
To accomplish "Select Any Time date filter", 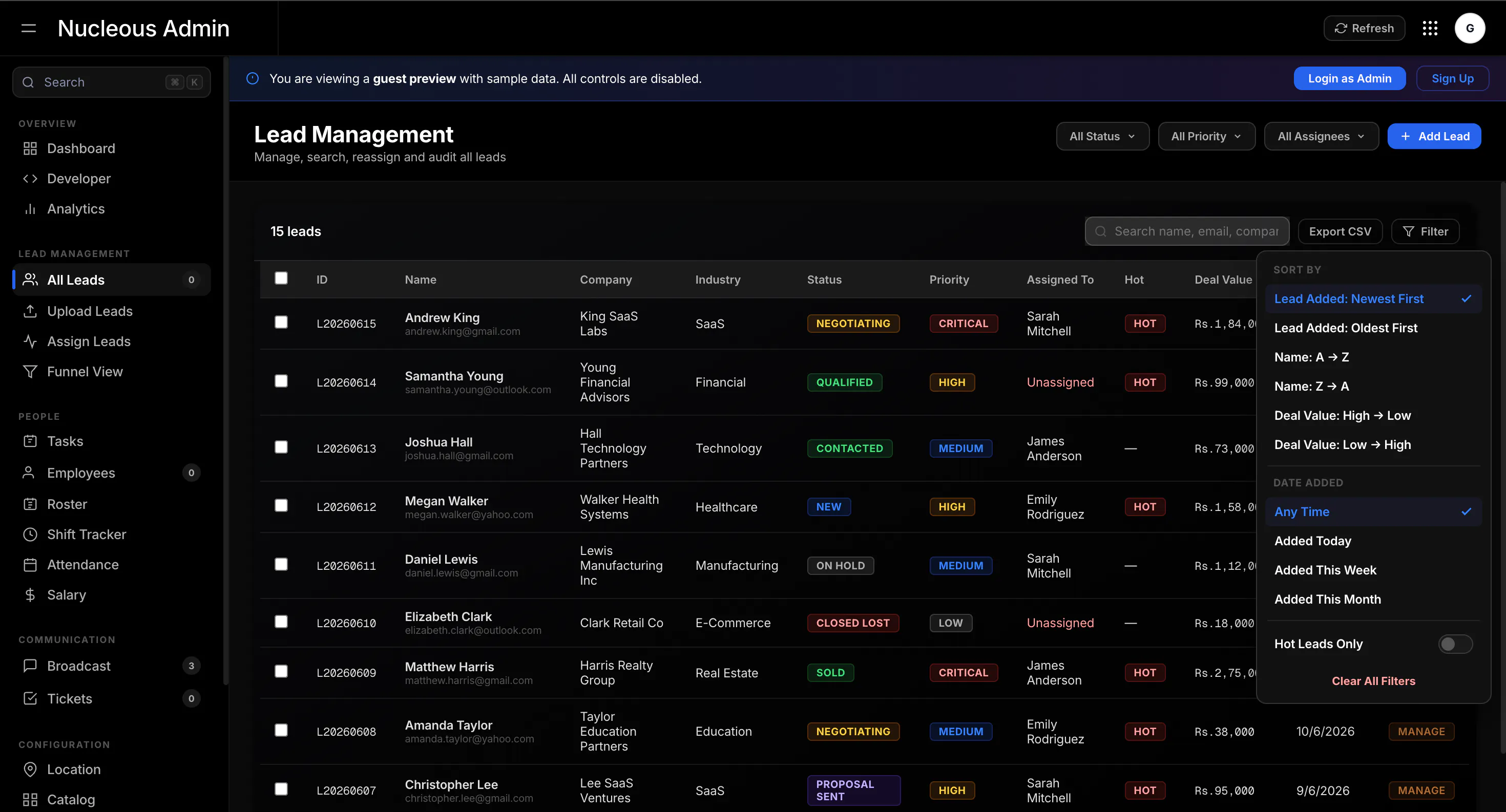I will pyautogui.click(x=1373, y=512).
